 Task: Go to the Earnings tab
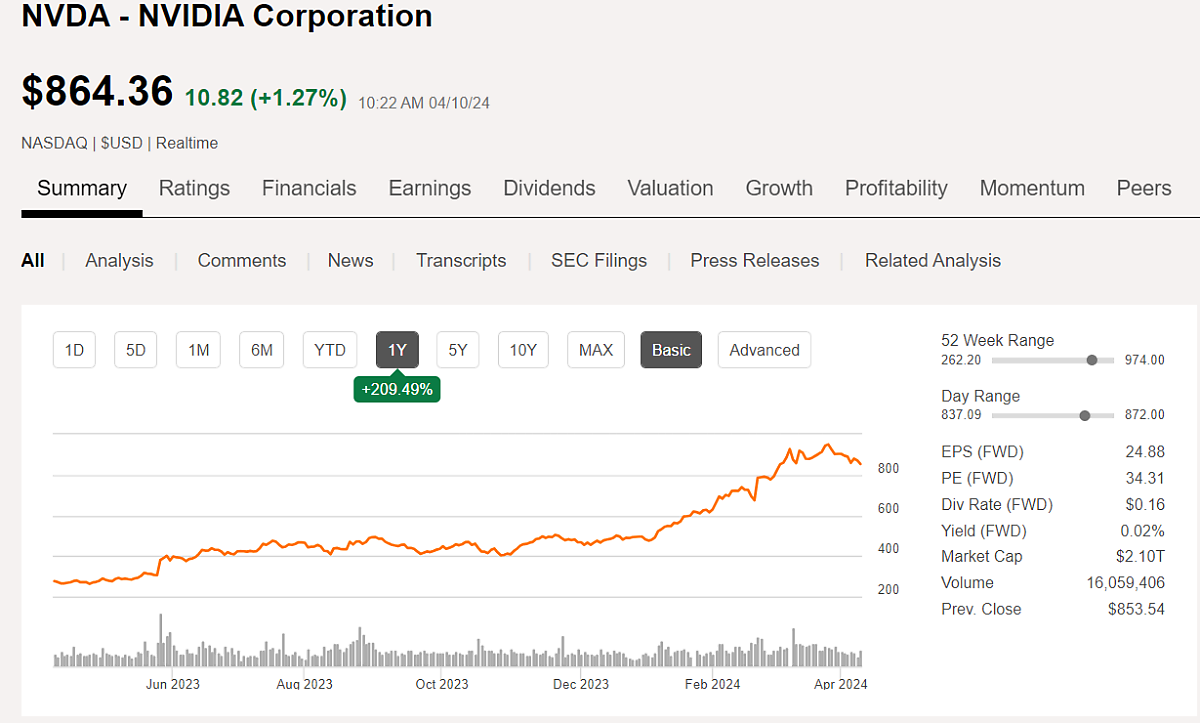430,188
